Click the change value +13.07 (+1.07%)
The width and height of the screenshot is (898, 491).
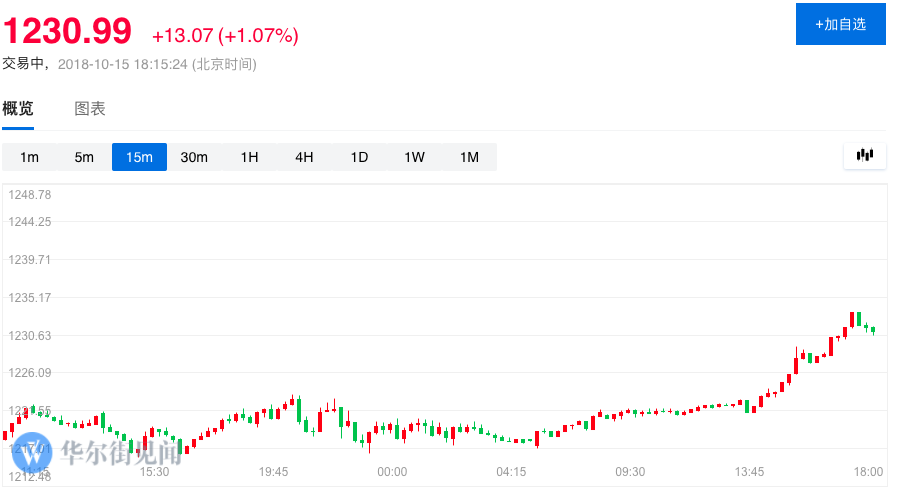click(x=225, y=36)
